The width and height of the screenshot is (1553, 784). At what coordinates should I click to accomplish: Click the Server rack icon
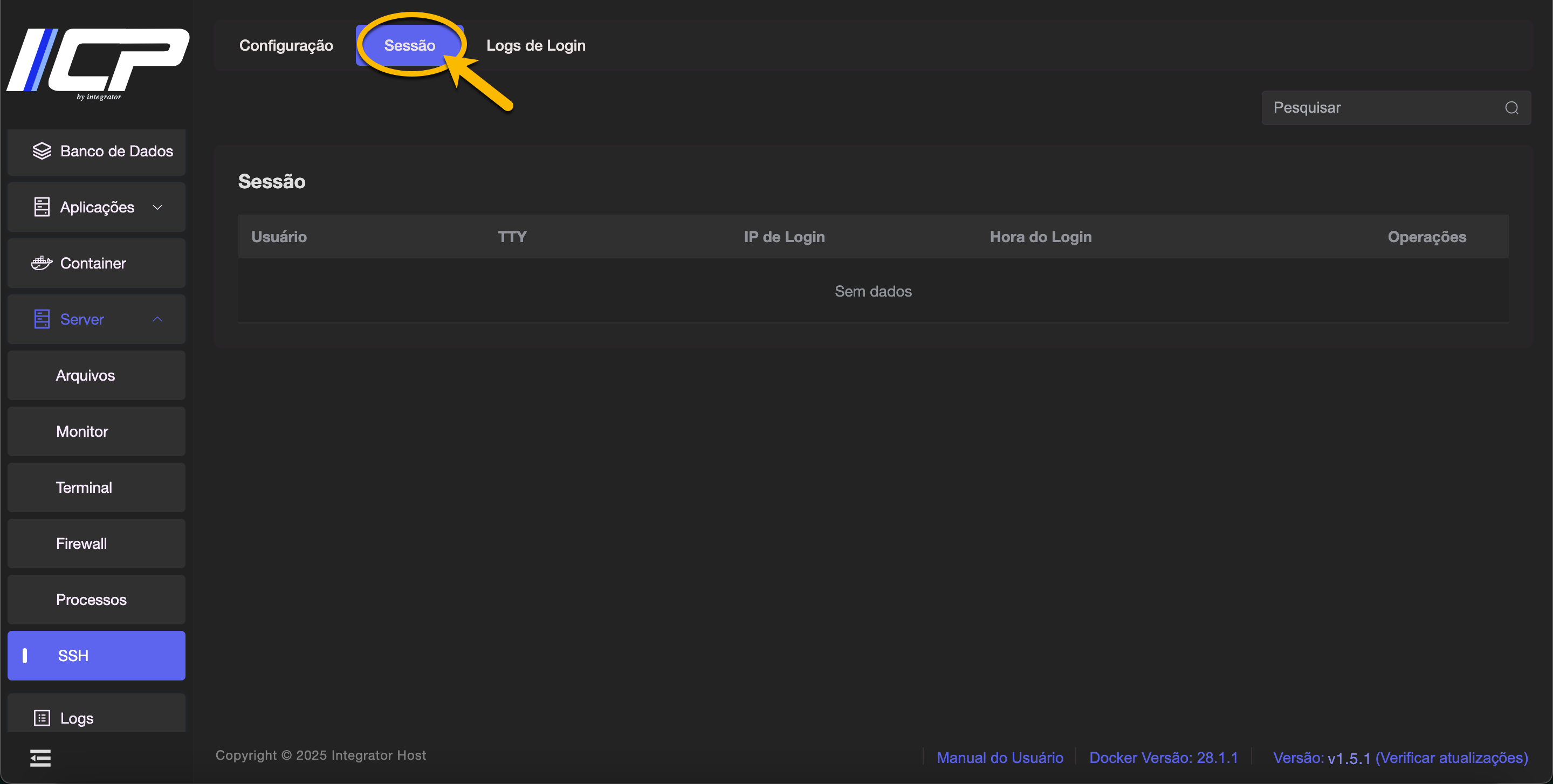point(42,319)
